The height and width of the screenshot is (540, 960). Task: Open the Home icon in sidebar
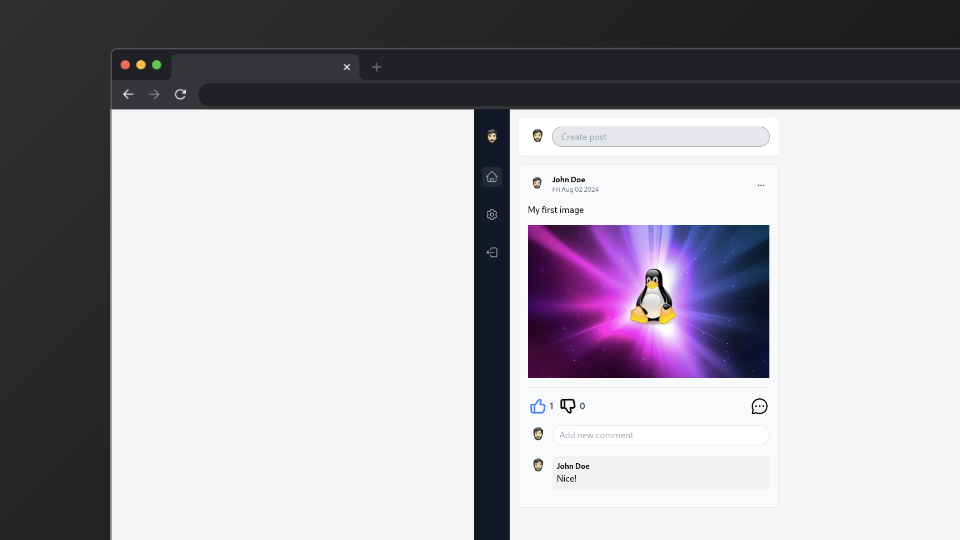[492, 177]
